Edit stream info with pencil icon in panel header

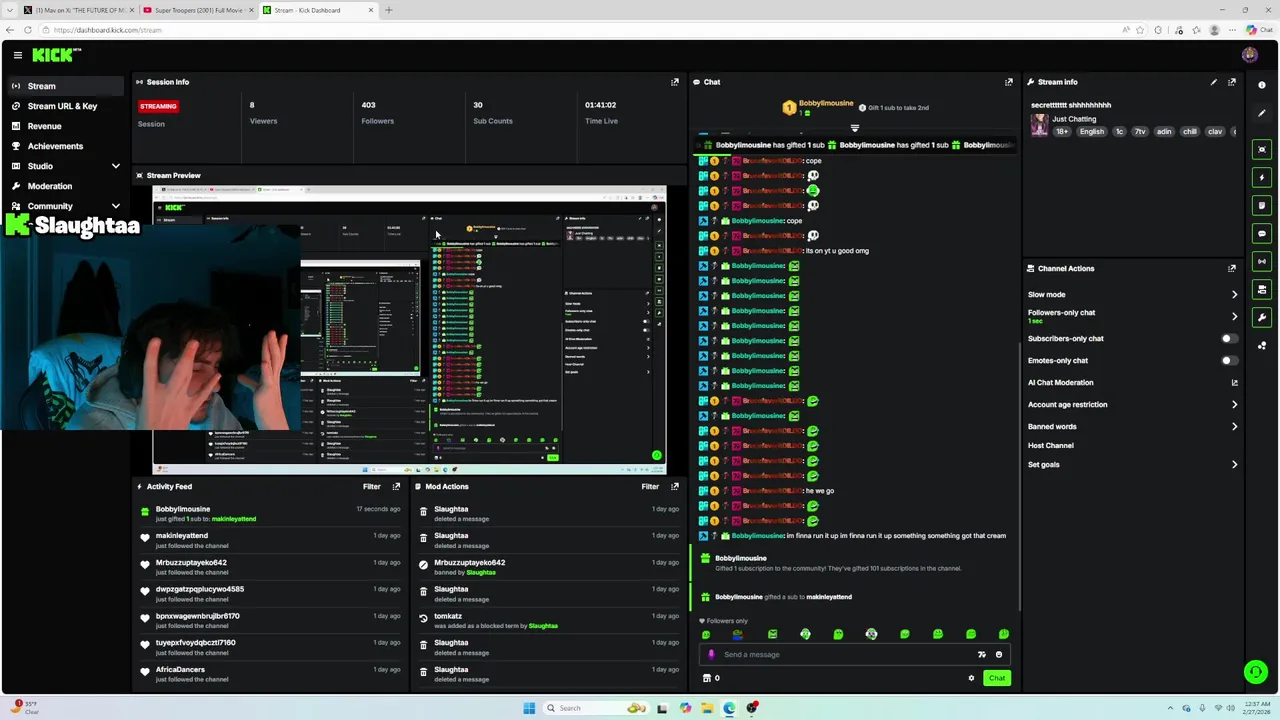click(1214, 82)
